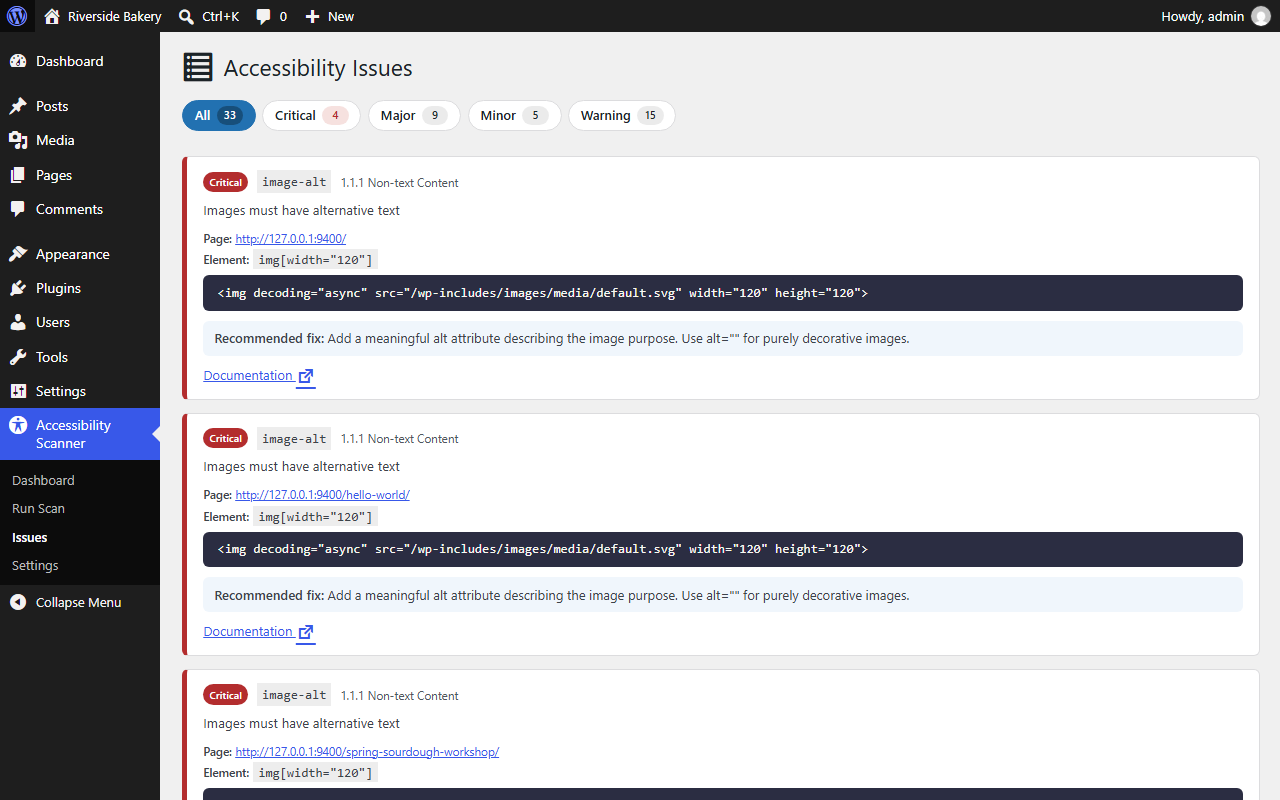
Task: Open the comments bubble in admin bar
Action: (263, 16)
